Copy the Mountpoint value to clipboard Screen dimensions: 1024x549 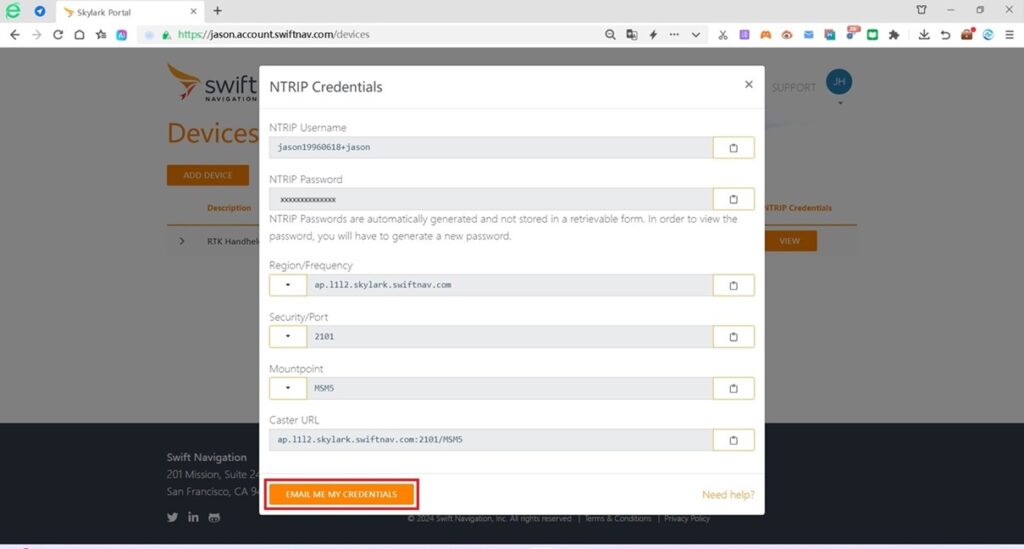tap(733, 388)
